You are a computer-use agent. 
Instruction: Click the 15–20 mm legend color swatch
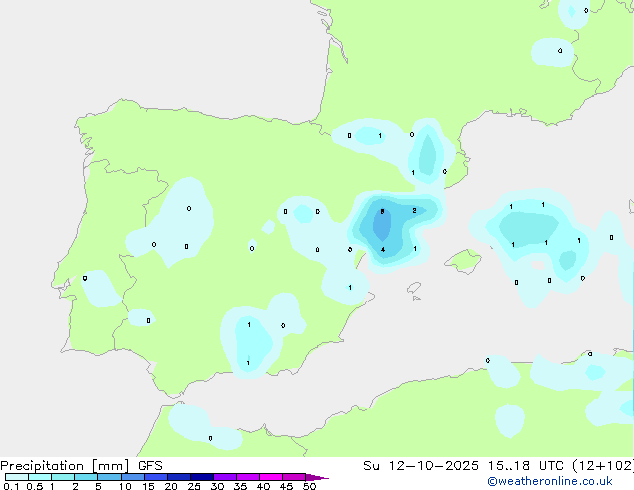(x=156, y=477)
